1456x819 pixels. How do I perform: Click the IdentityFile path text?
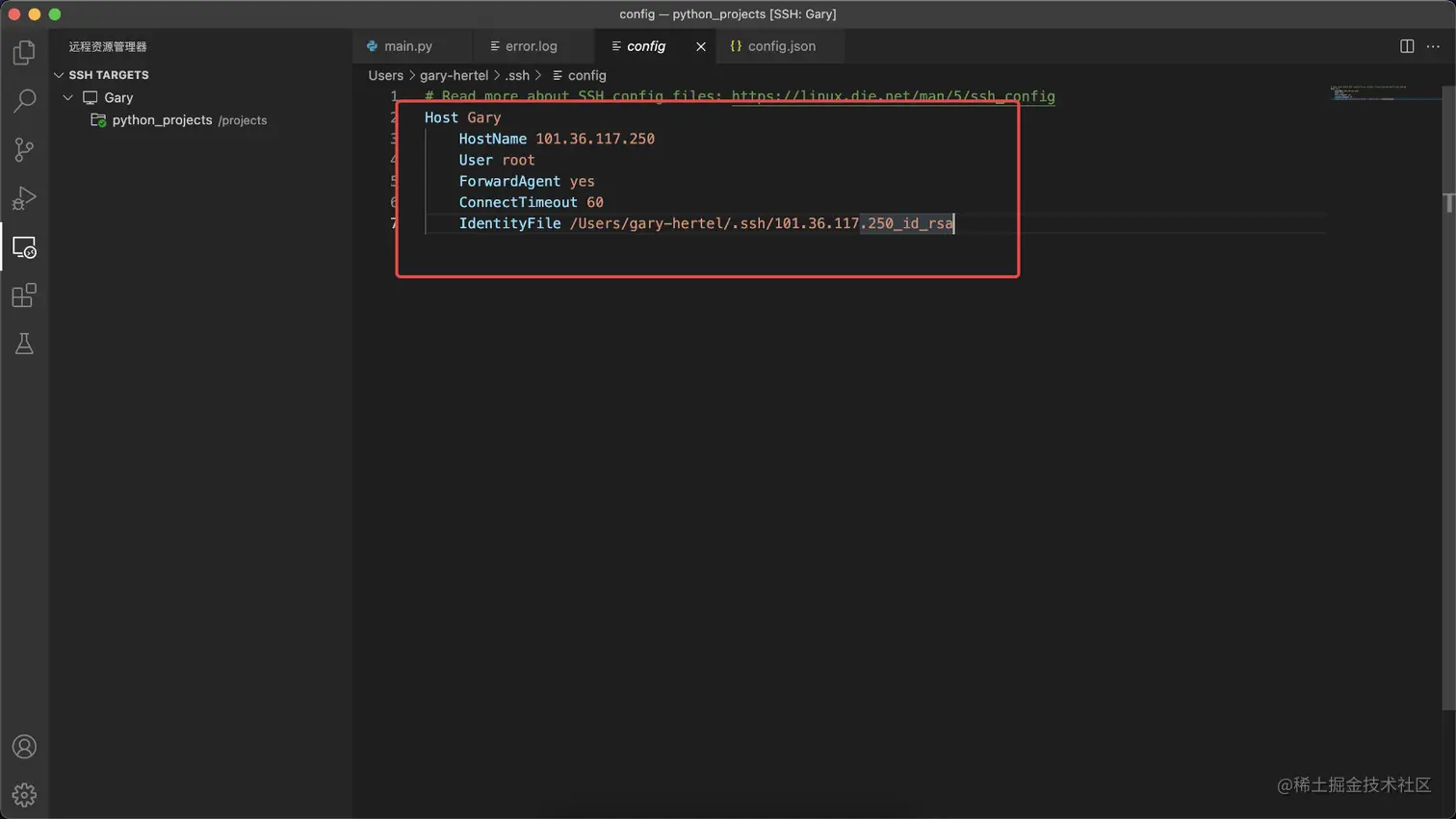[762, 223]
